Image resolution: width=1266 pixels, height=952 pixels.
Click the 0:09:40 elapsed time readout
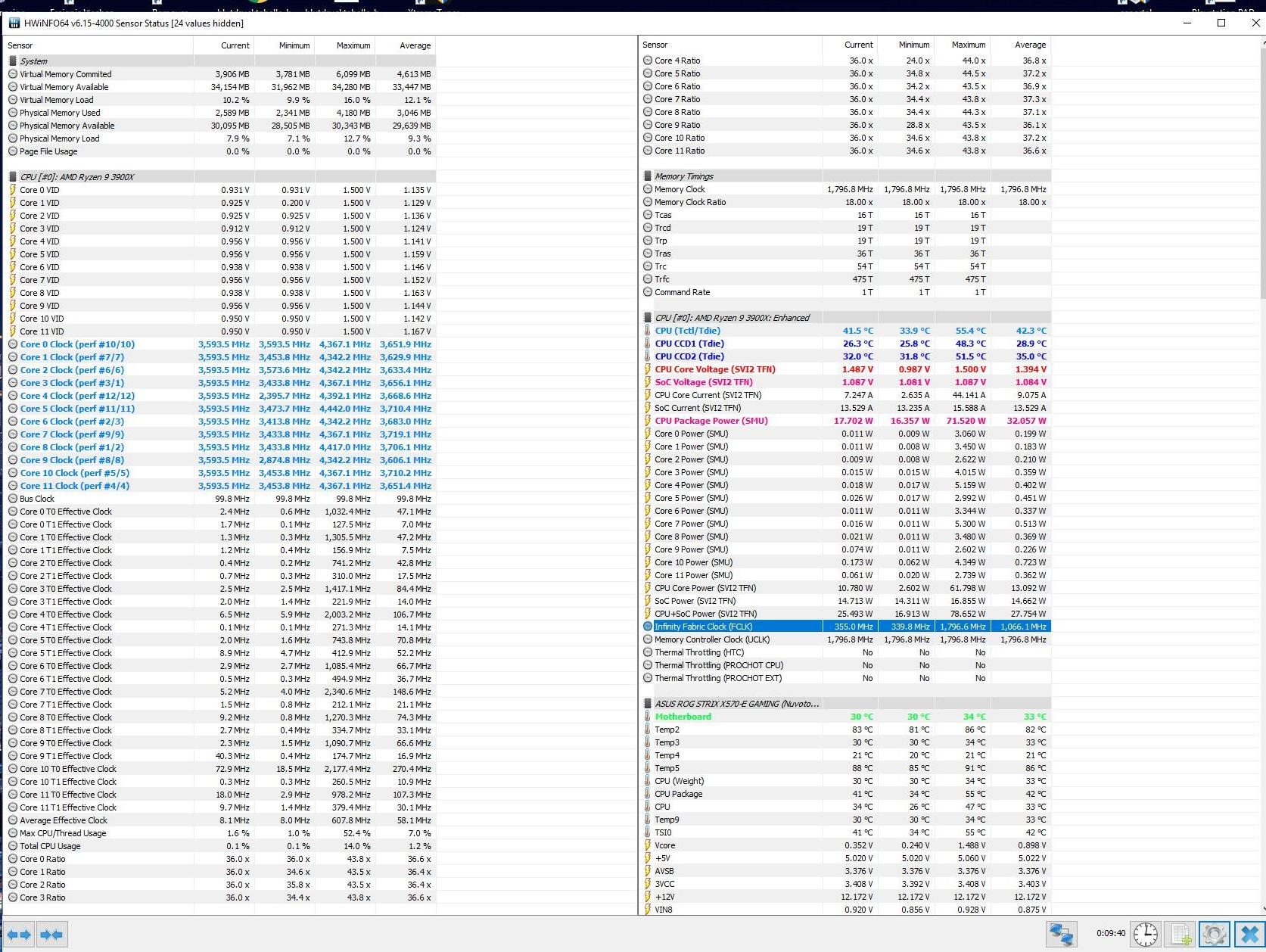(x=1111, y=933)
